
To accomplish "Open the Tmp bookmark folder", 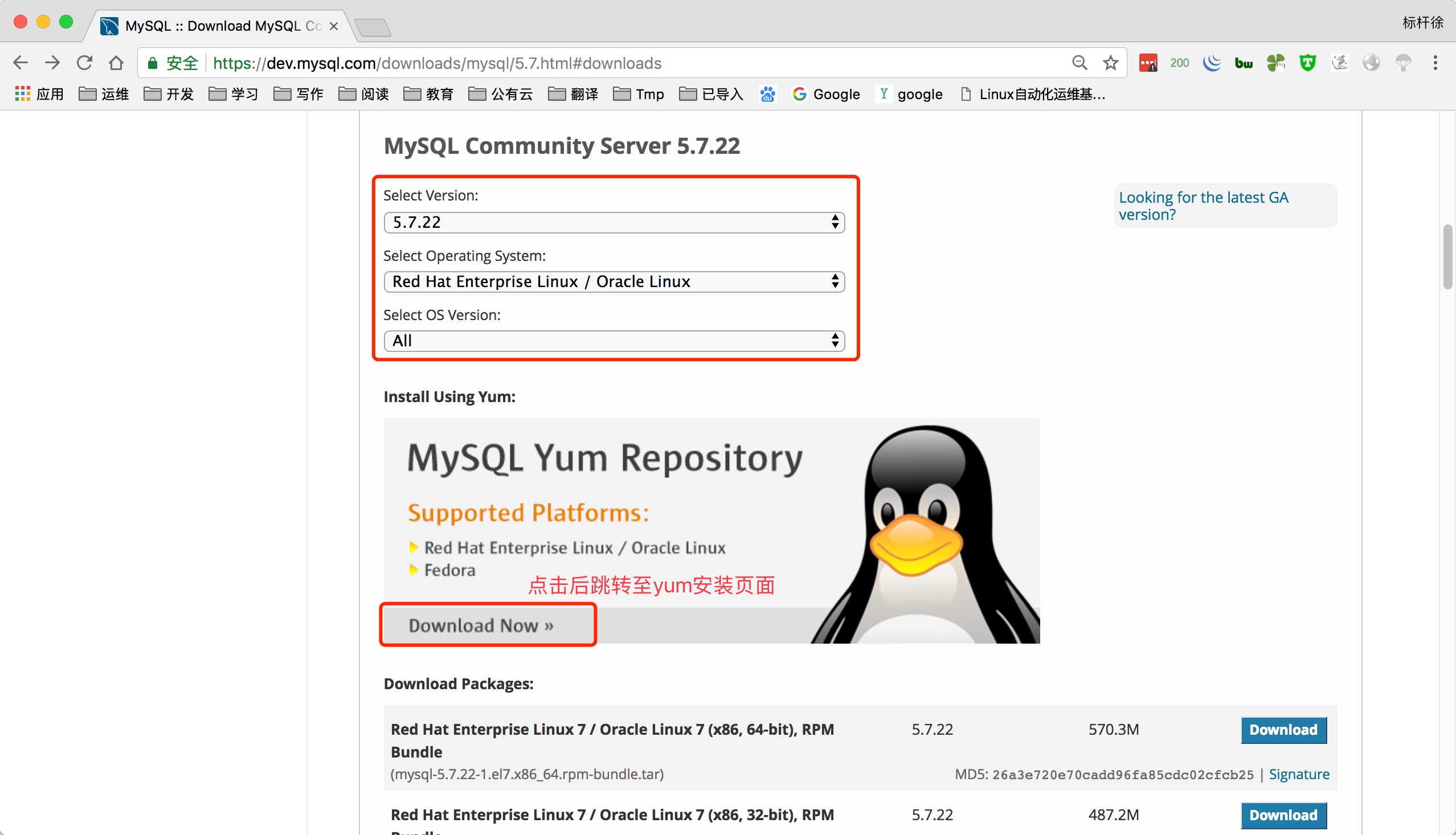I will 638,94.
